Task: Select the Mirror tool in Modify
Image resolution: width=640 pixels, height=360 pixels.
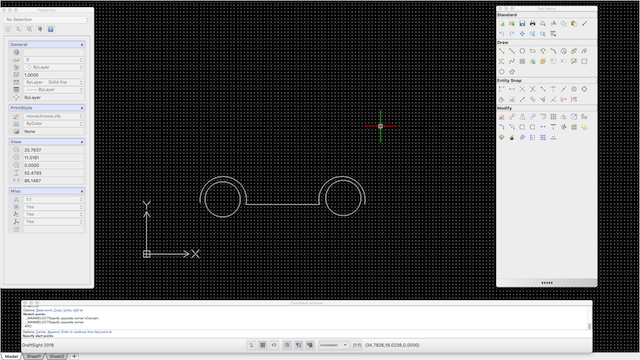Action: pyautogui.click(x=522, y=117)
